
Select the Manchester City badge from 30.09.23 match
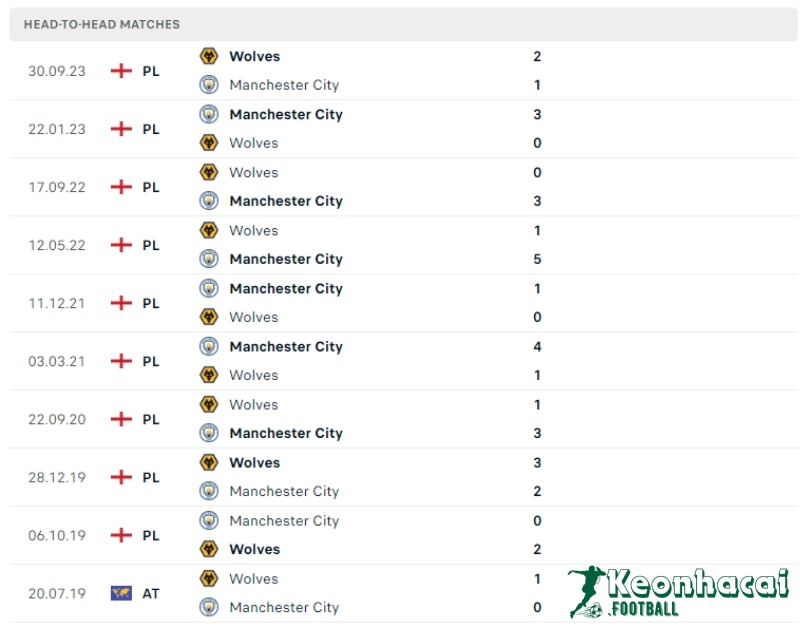(x=209, y=85)
